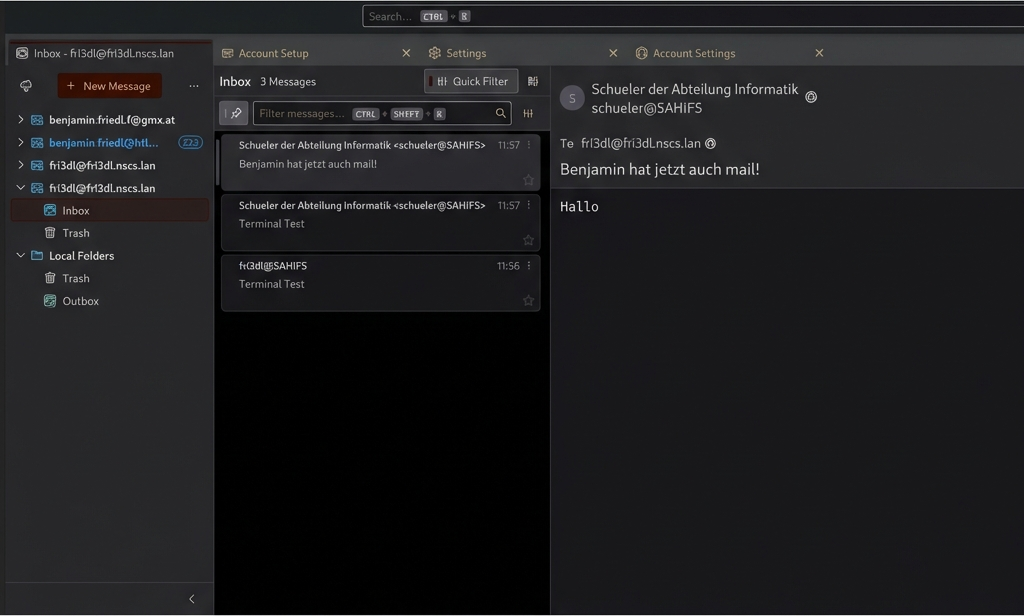1024x616 pixels.
Task: Close the Settings tab
Action: 613,54
